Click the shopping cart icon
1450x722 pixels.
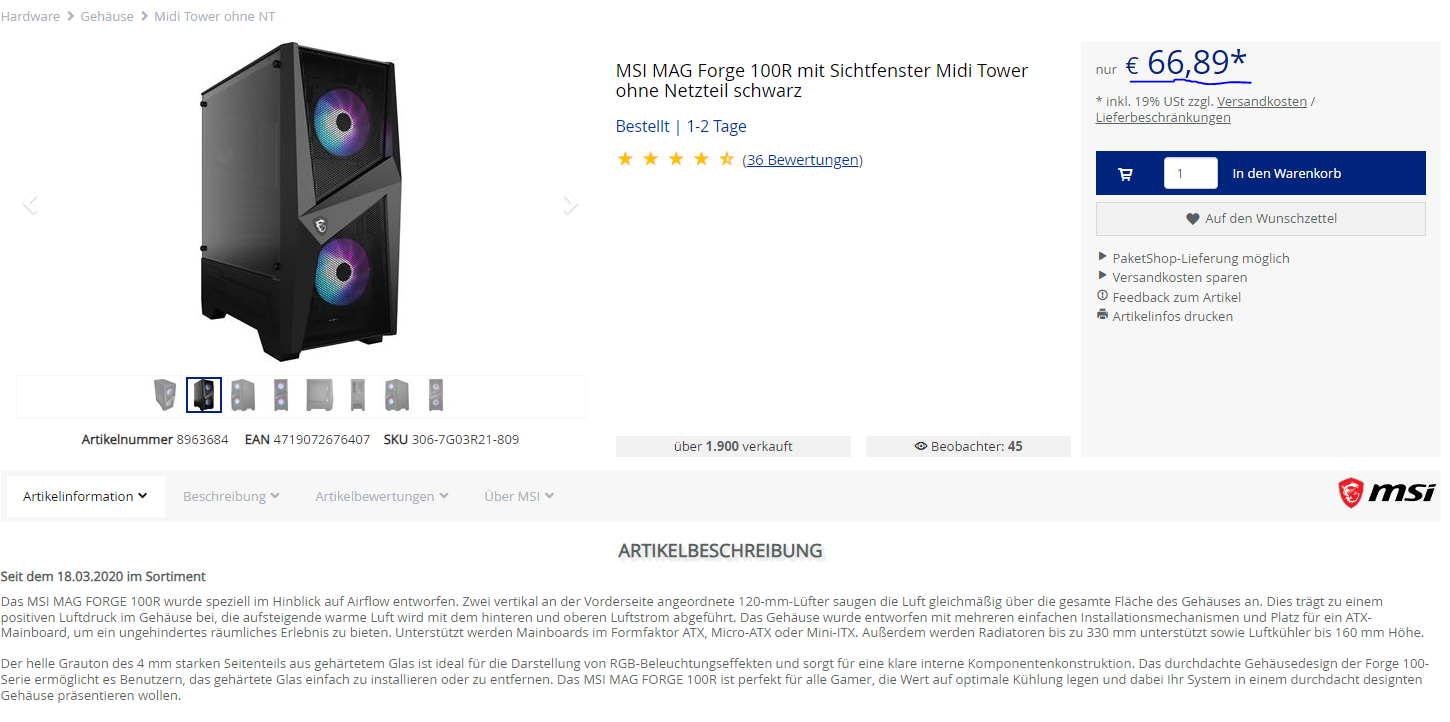(1125, 174)
